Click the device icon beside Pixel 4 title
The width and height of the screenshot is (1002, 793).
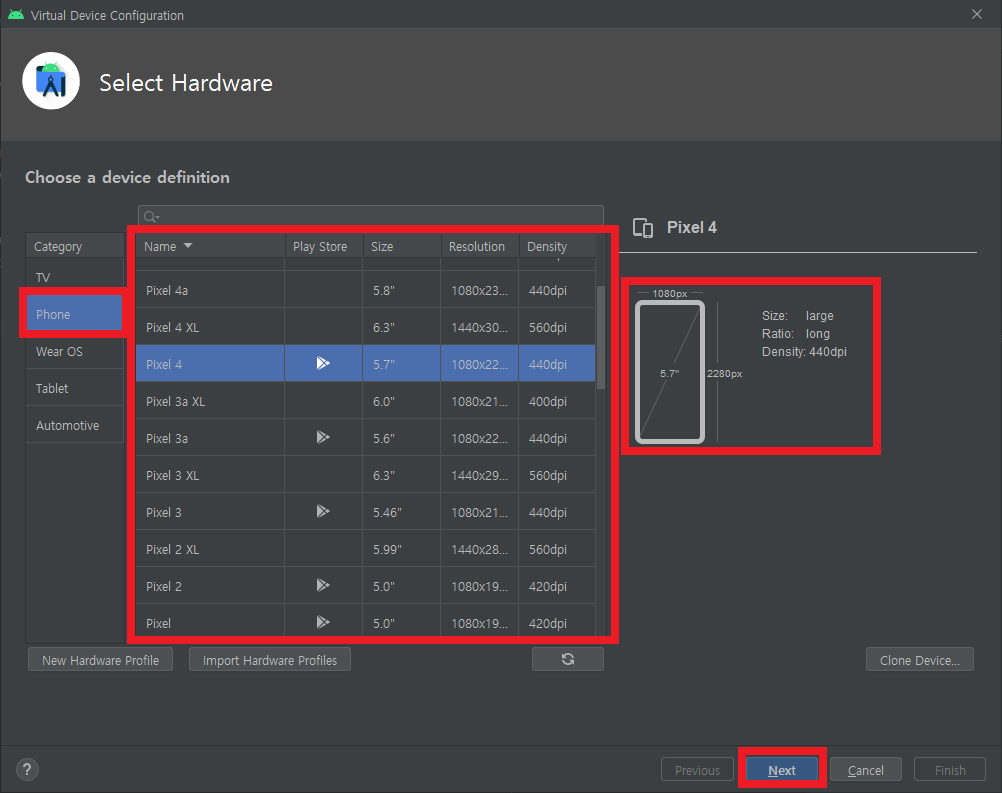tap(643, 227)
